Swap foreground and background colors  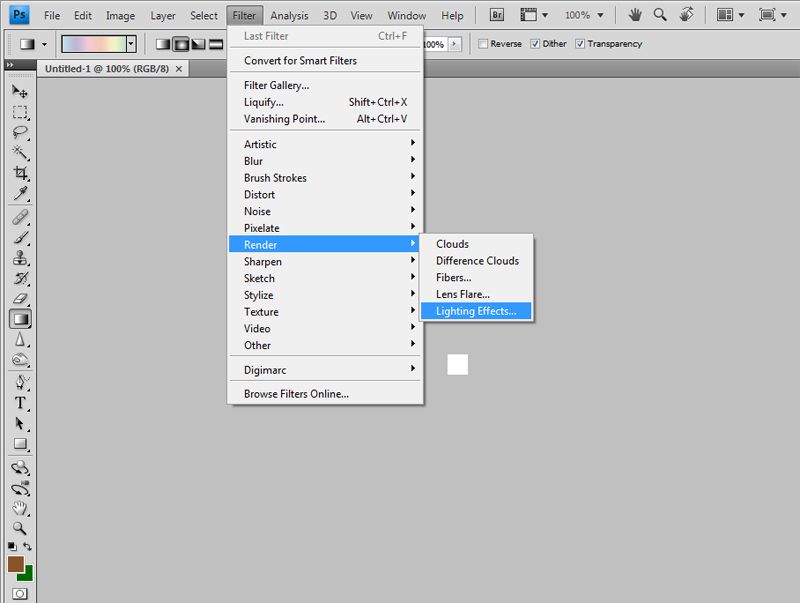(28, 546)
